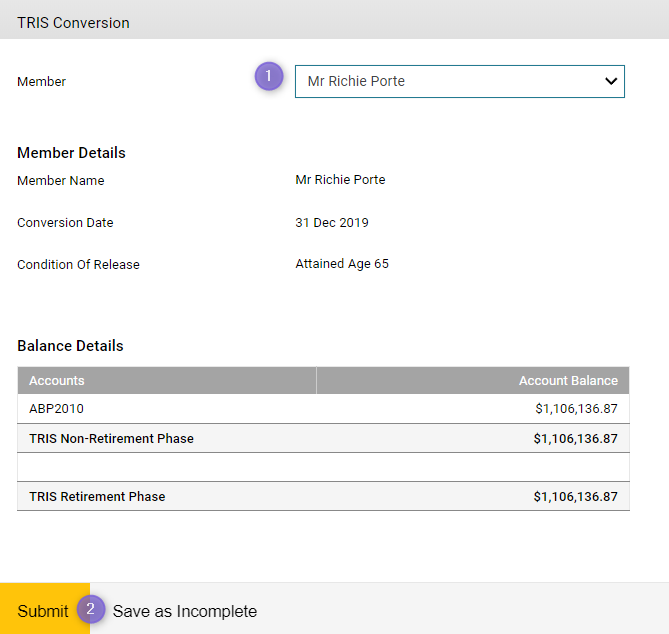Screen dimensions: 669x634
Task: Click Save as Incomplete
Action: [x=184, y=611]
